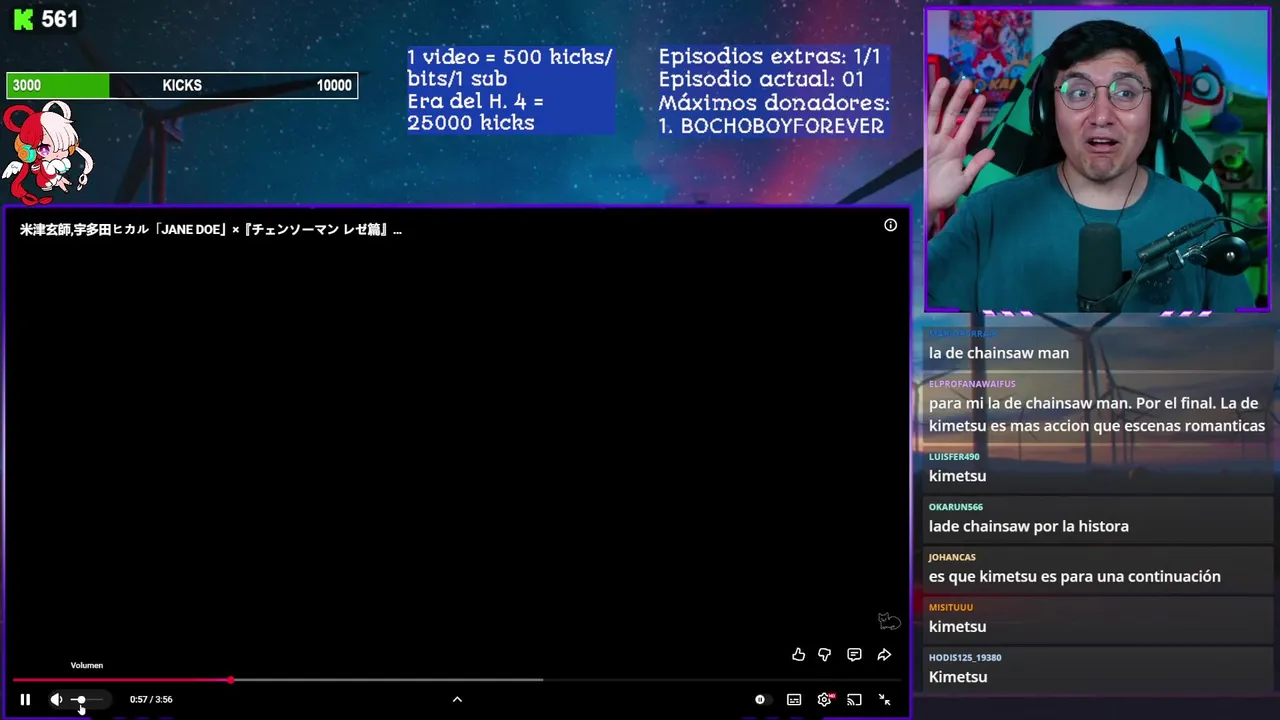Click the 'Episodio actual: 01' text

(761, 80)
